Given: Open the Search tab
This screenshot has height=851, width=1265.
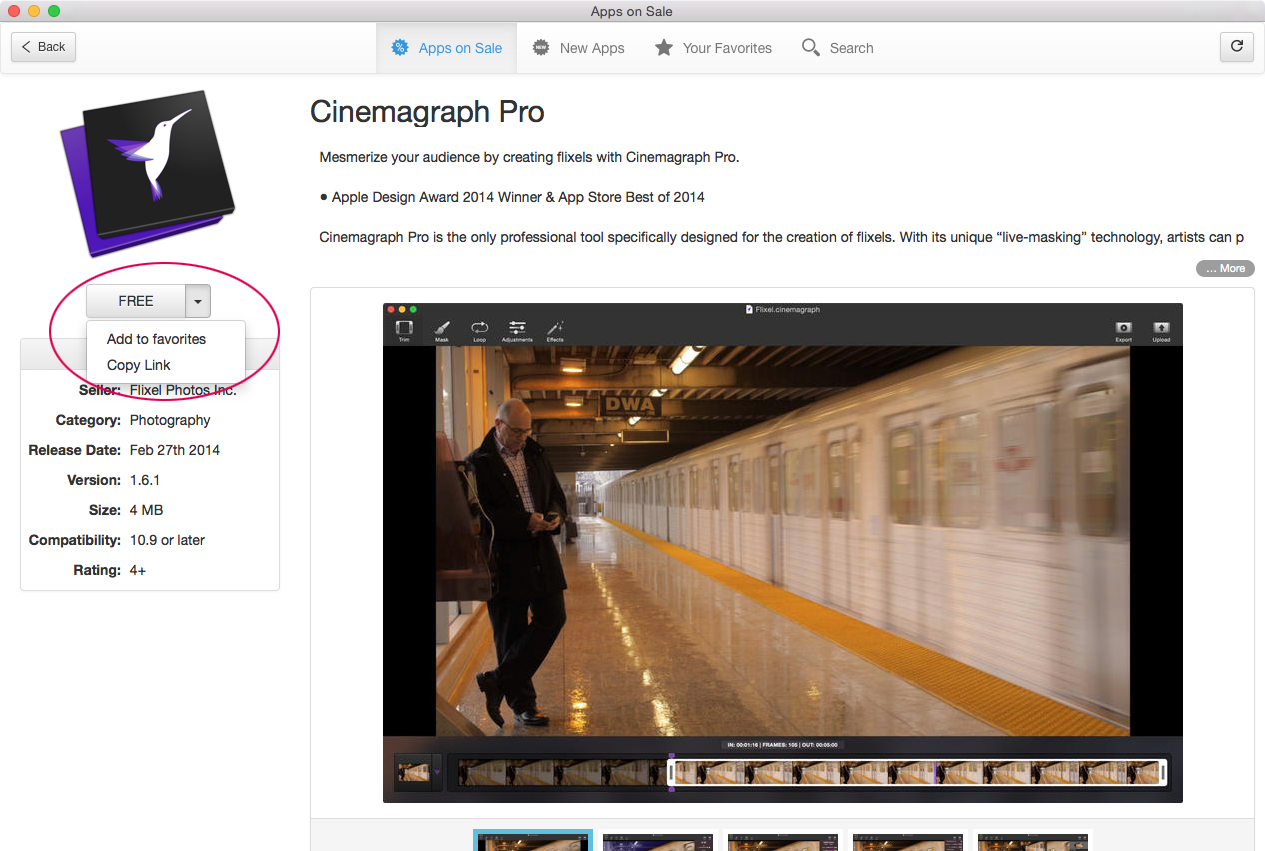Looking at the screenshot, I should tap(838, 48).
